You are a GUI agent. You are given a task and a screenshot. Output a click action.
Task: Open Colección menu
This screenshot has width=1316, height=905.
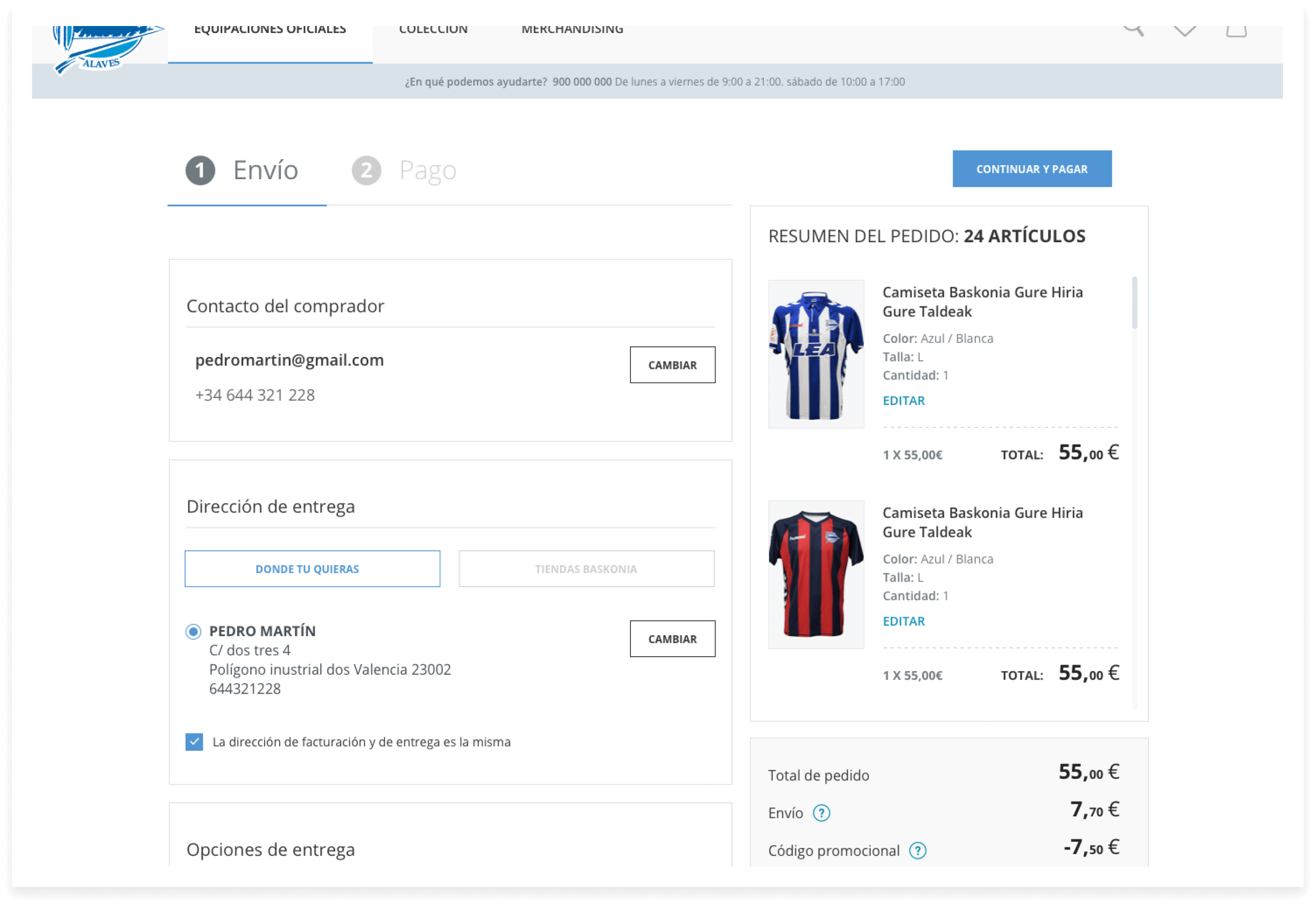click(433, 30)
